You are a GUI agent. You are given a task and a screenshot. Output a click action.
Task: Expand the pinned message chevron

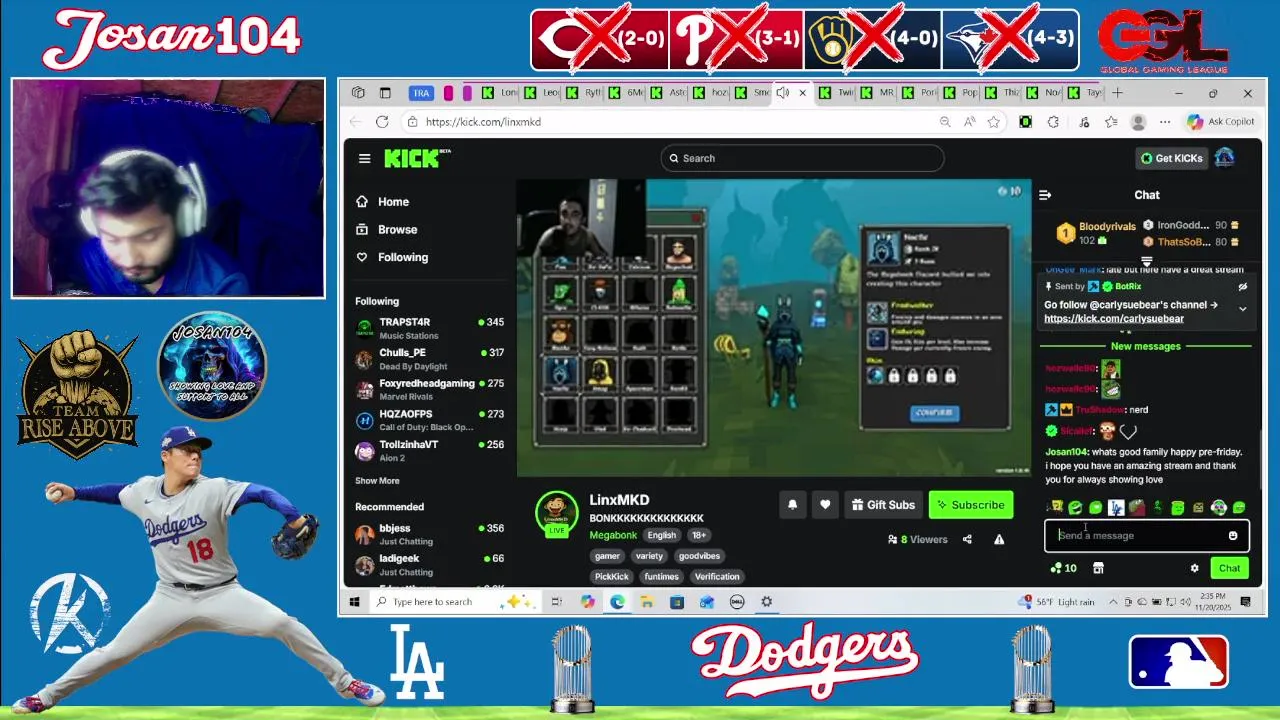point(1243,309)
